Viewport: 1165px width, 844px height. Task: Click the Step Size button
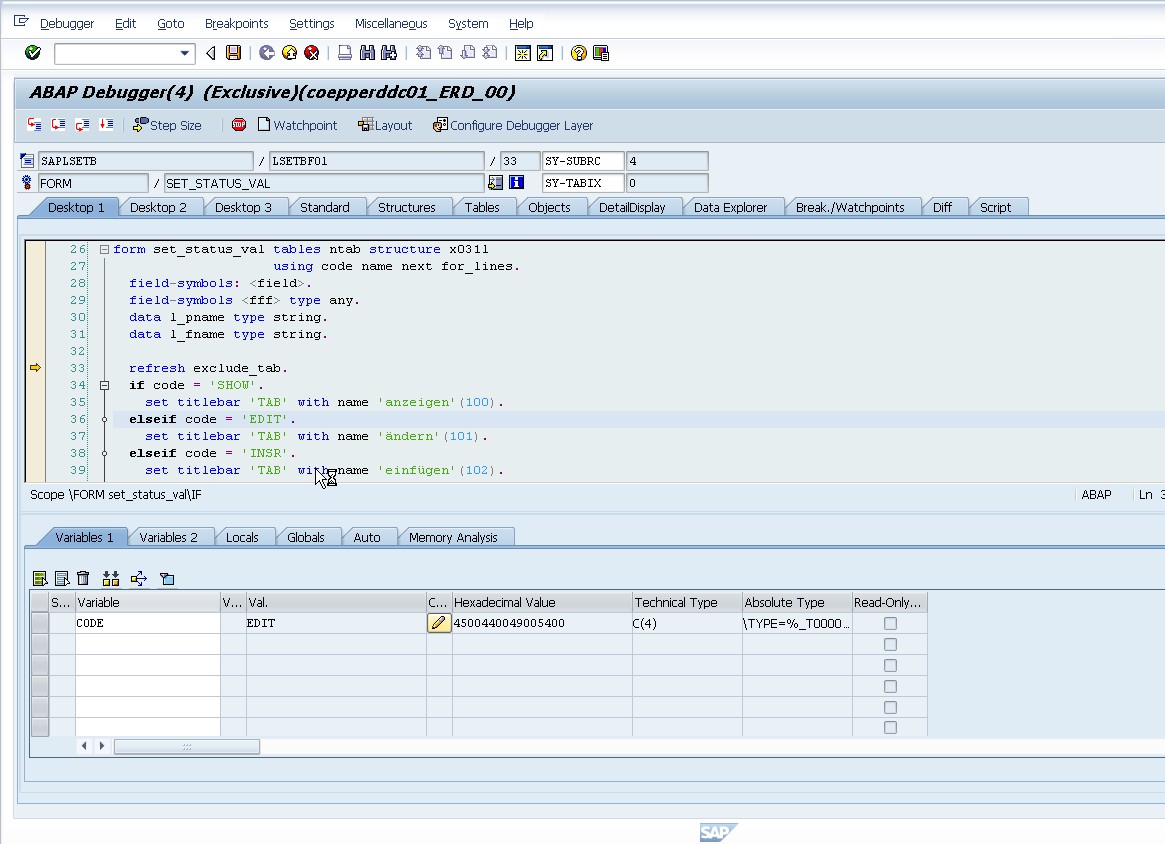click(x=167, y=125)
